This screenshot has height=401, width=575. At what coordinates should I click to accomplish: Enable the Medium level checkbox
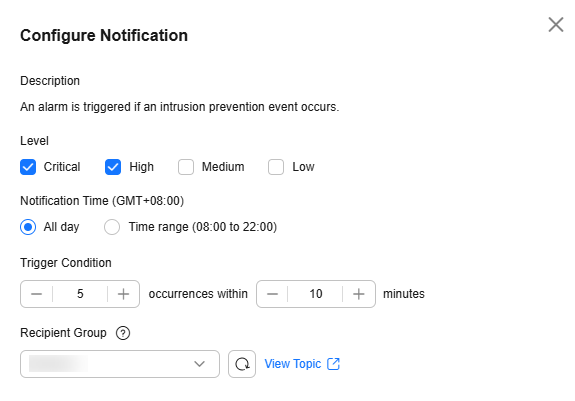click(x=186, y=167)
